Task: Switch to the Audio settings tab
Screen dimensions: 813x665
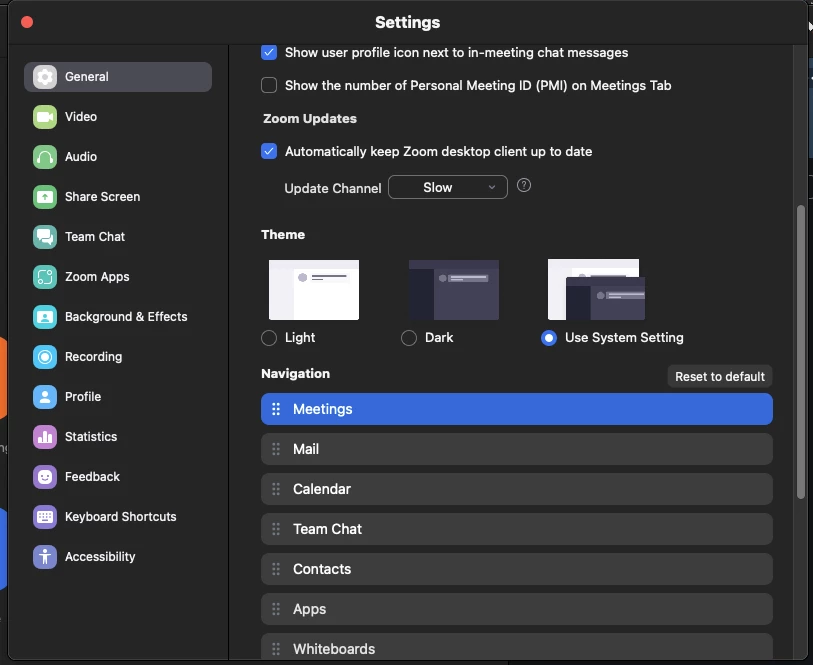Action: point(118,157)
